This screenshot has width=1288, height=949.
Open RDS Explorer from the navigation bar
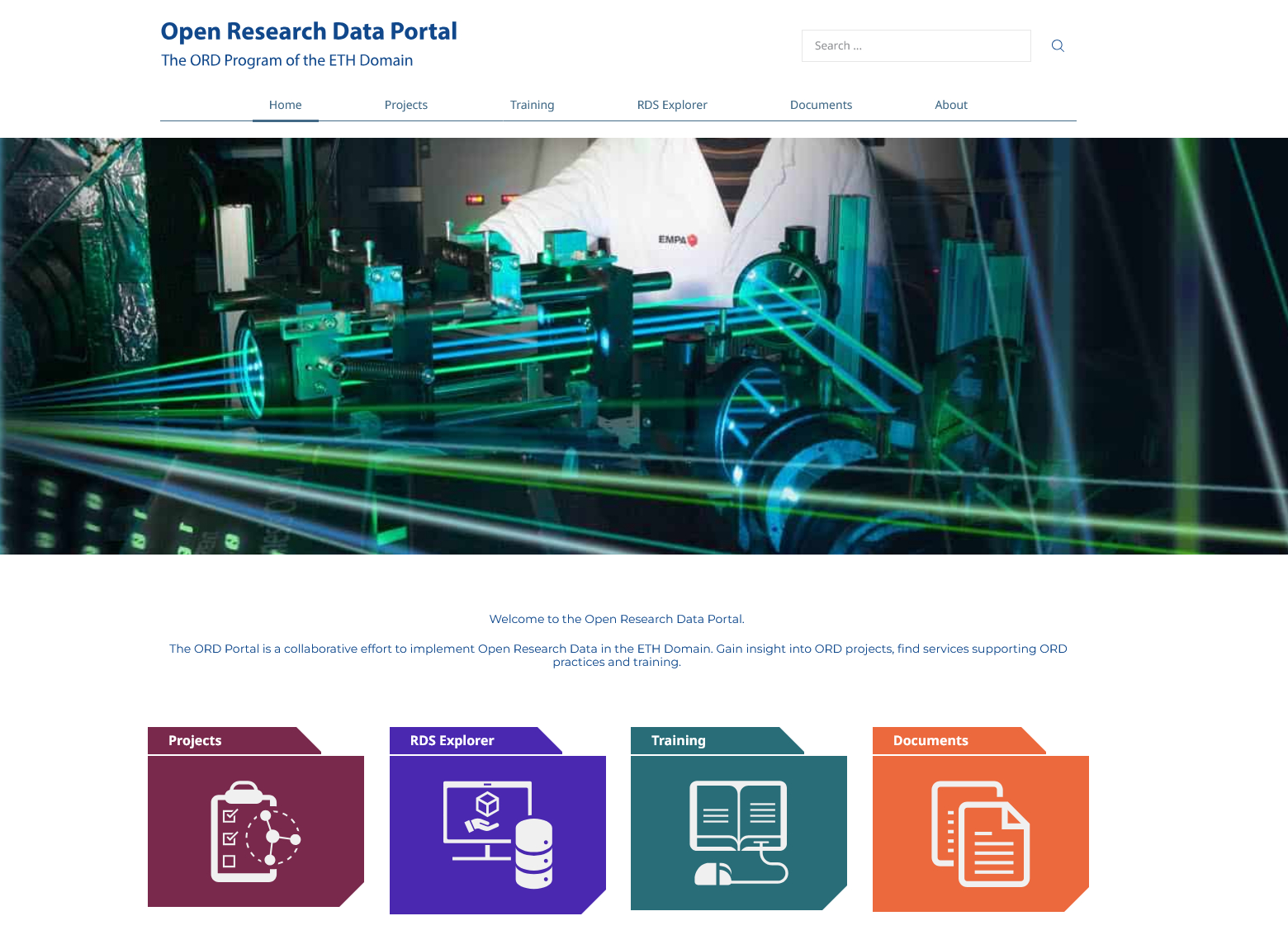(671, 105)
